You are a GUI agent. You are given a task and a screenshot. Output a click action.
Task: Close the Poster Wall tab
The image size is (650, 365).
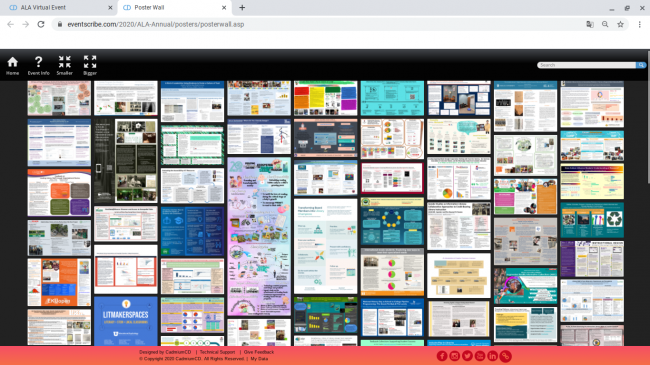tap(224, 7)
